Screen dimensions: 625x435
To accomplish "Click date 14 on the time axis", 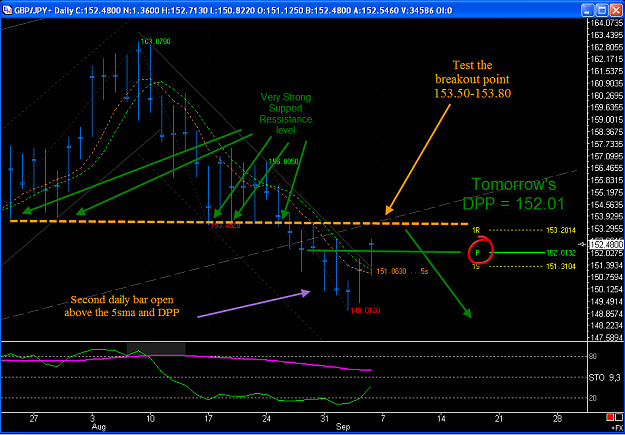I will [441, 417].
